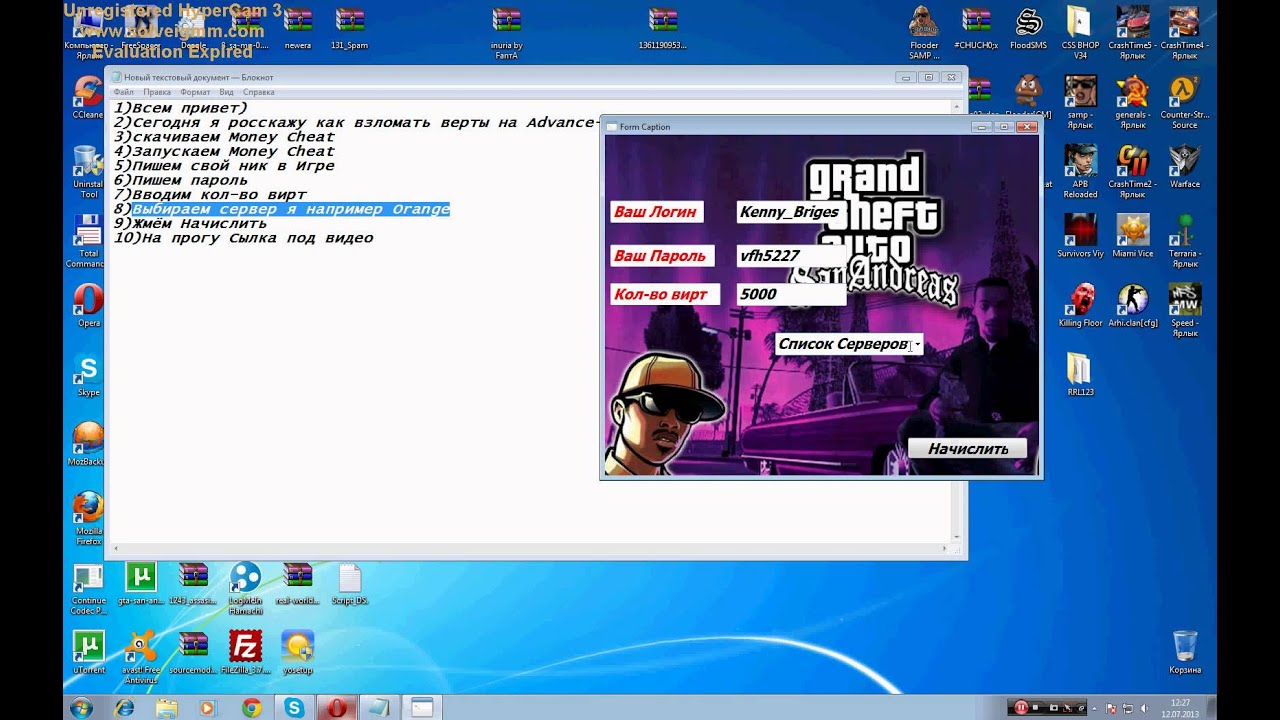
Task: Open Вид menu in Notepad
Action: click(x=227, y=92)
